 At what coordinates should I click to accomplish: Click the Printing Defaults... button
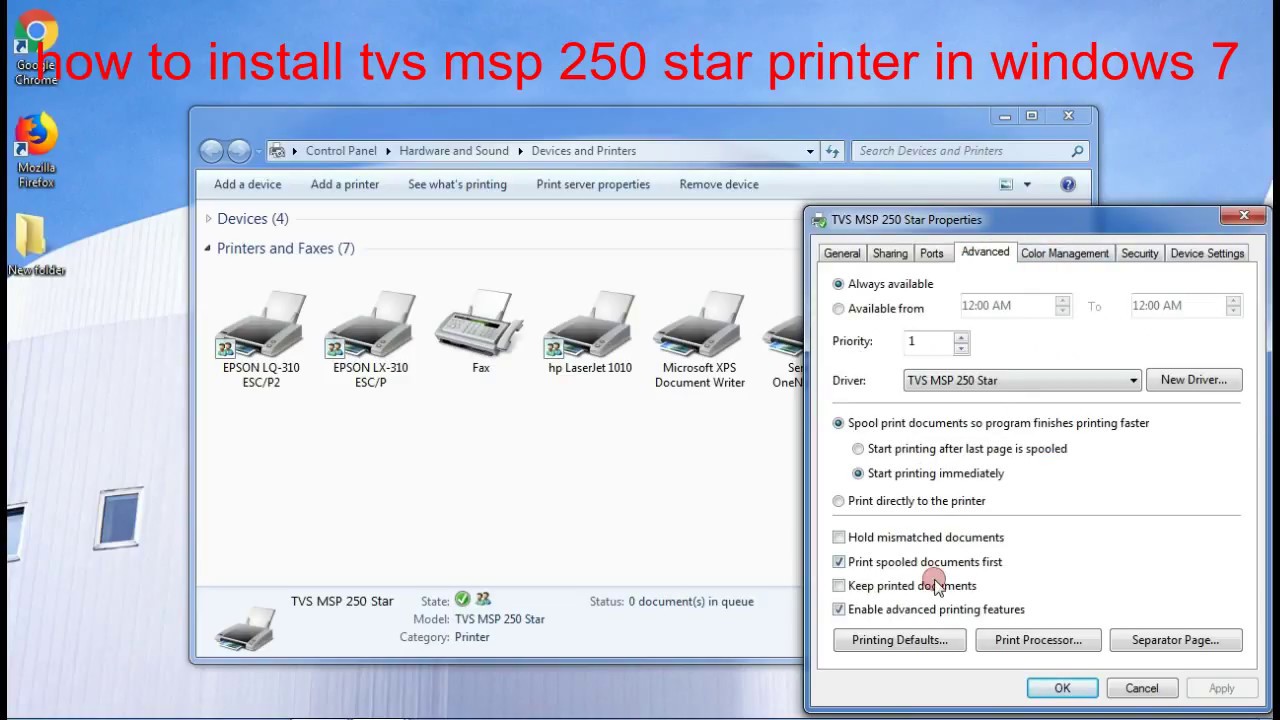(x=900, y=640)
